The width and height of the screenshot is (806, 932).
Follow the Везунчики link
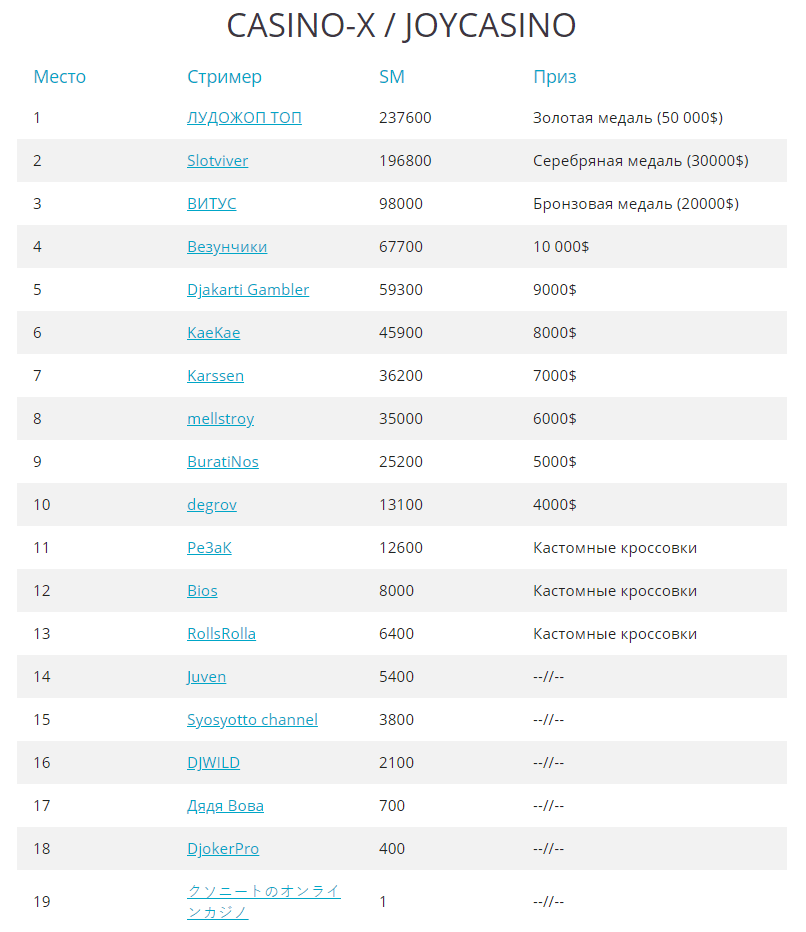227,247
